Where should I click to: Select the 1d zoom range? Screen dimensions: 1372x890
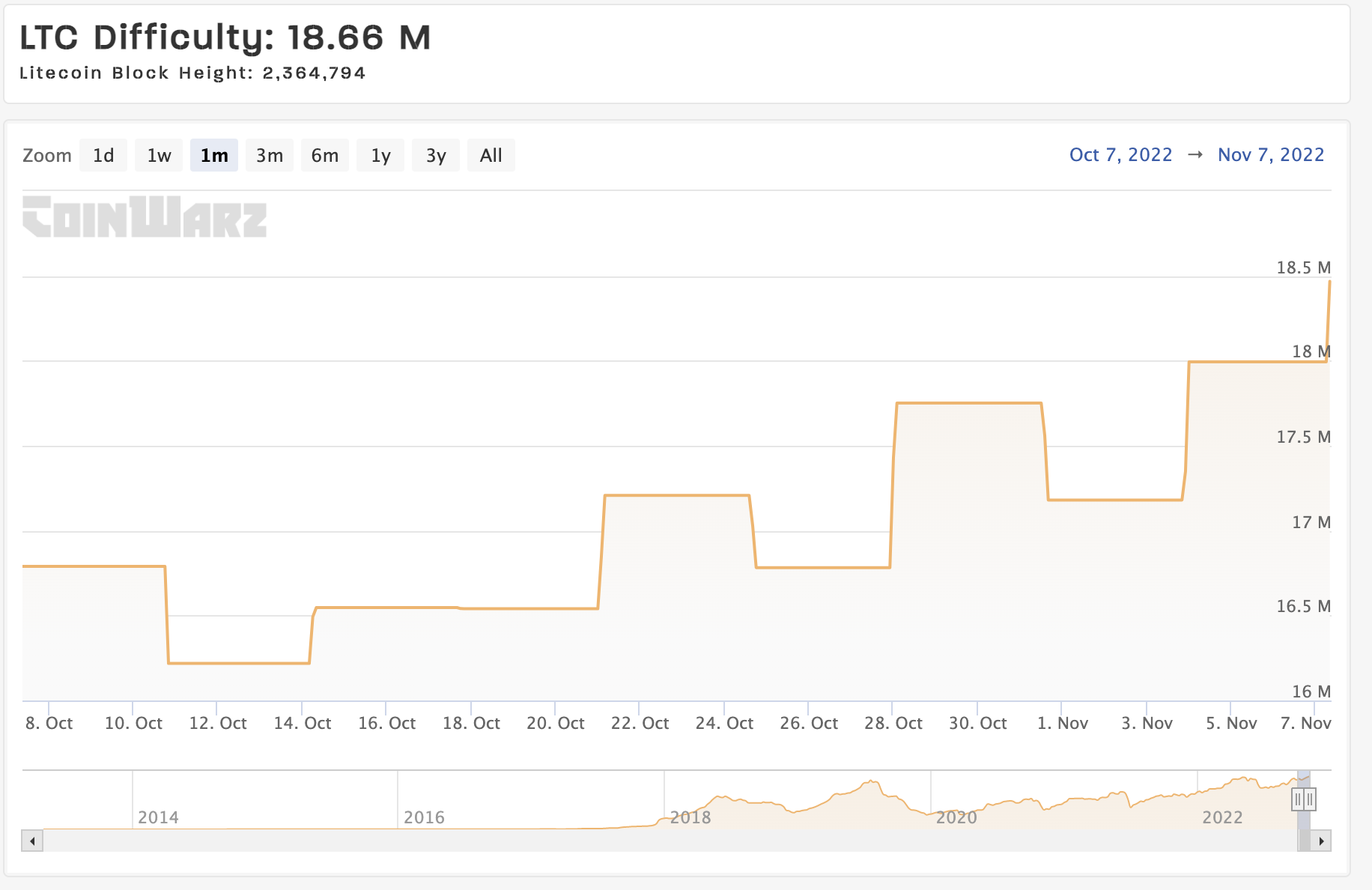(103, 155)
